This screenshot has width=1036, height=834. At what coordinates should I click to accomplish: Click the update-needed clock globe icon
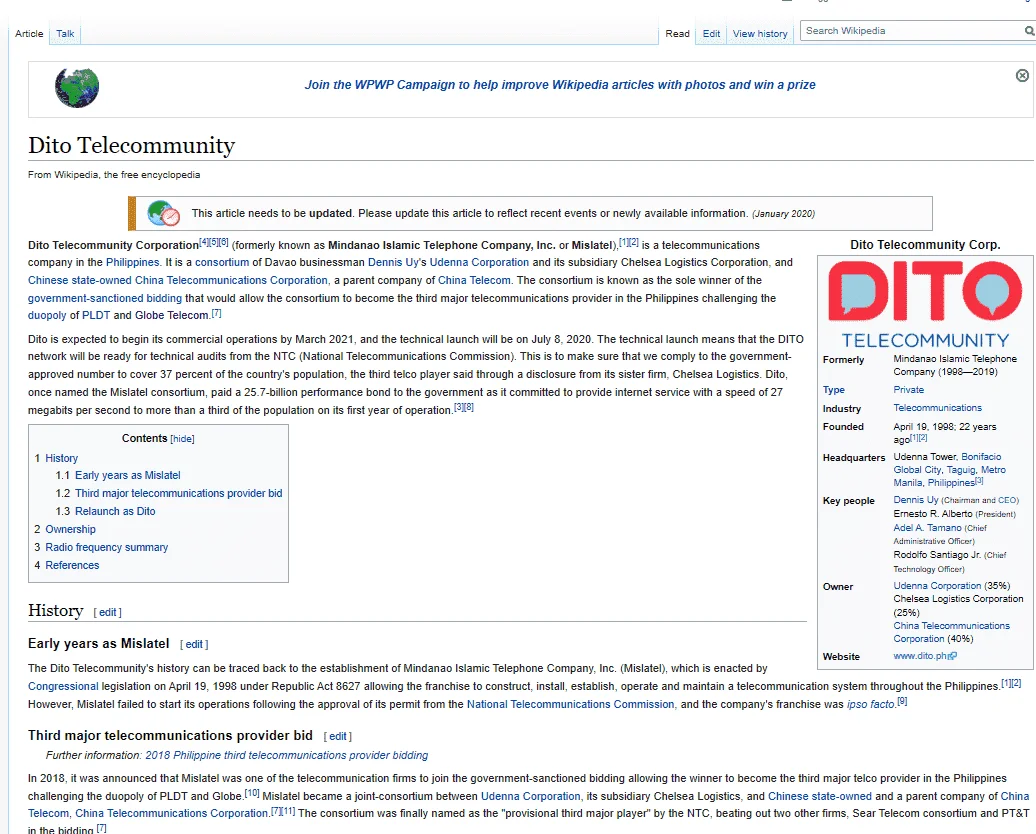(163, 213)
